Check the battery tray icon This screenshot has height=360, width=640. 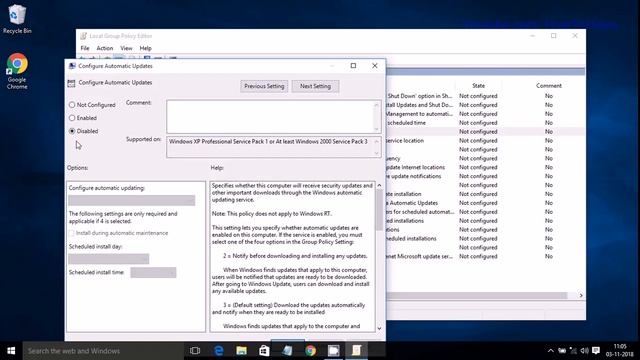(562, 351)
